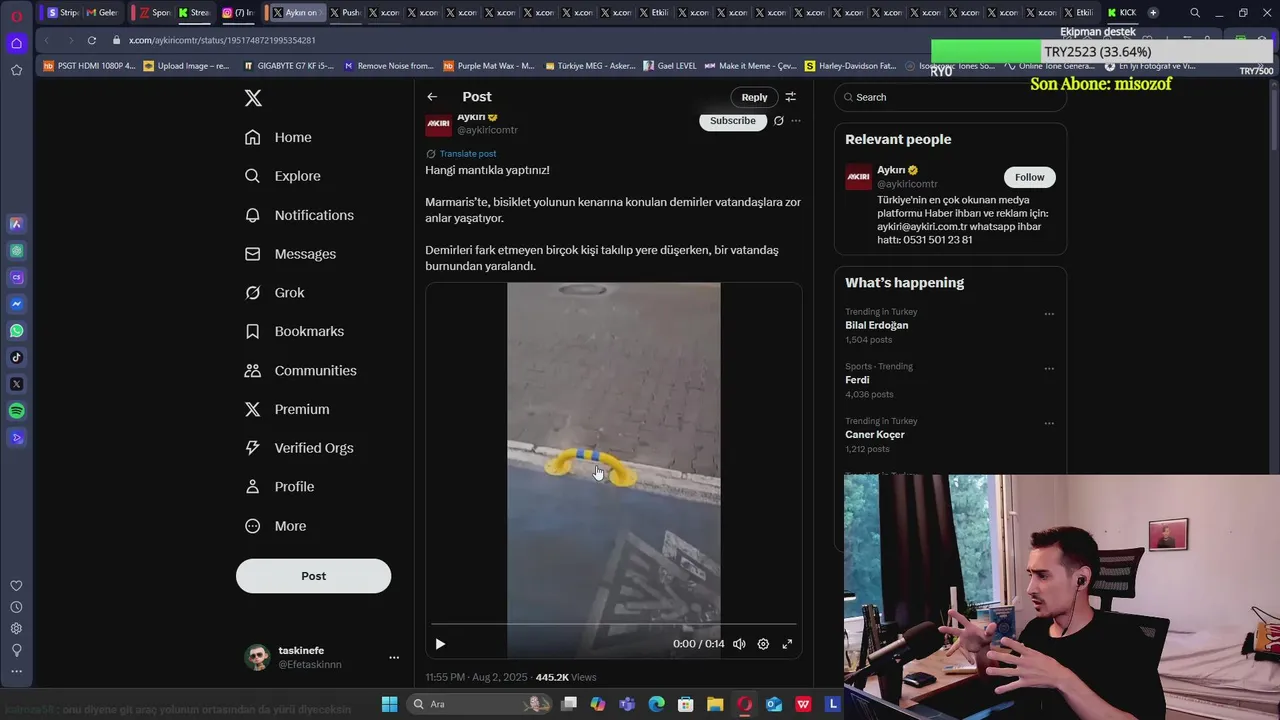Mute the video sound
This screenshot has height=720, width=1280.
(x=739, y=644)
